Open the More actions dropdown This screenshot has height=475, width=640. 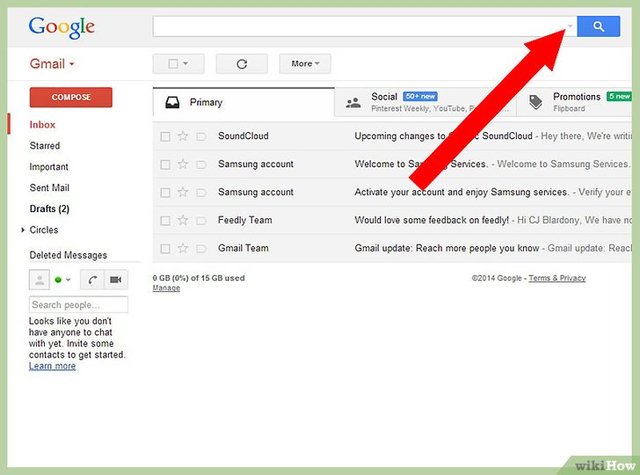coord(305,64)
